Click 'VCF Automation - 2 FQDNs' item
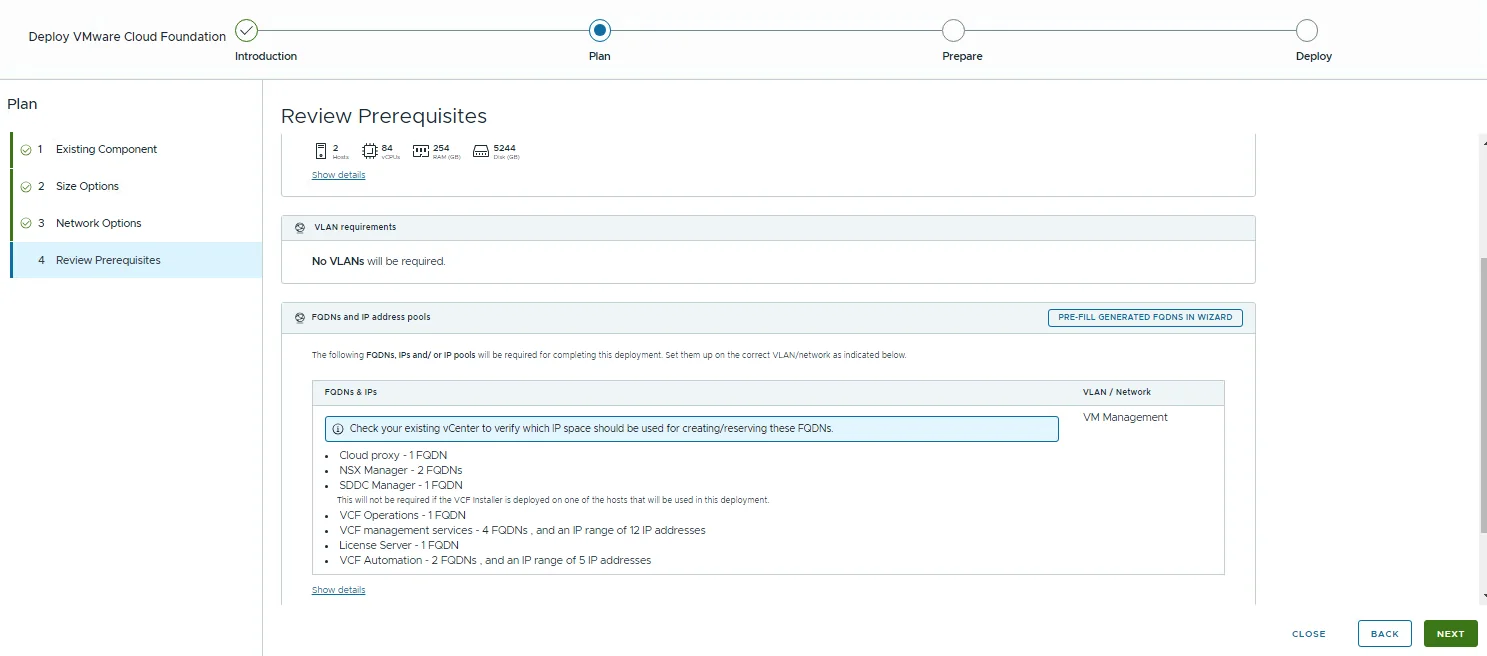Viewport: 1487px width, 656px height. coord(495,560)
